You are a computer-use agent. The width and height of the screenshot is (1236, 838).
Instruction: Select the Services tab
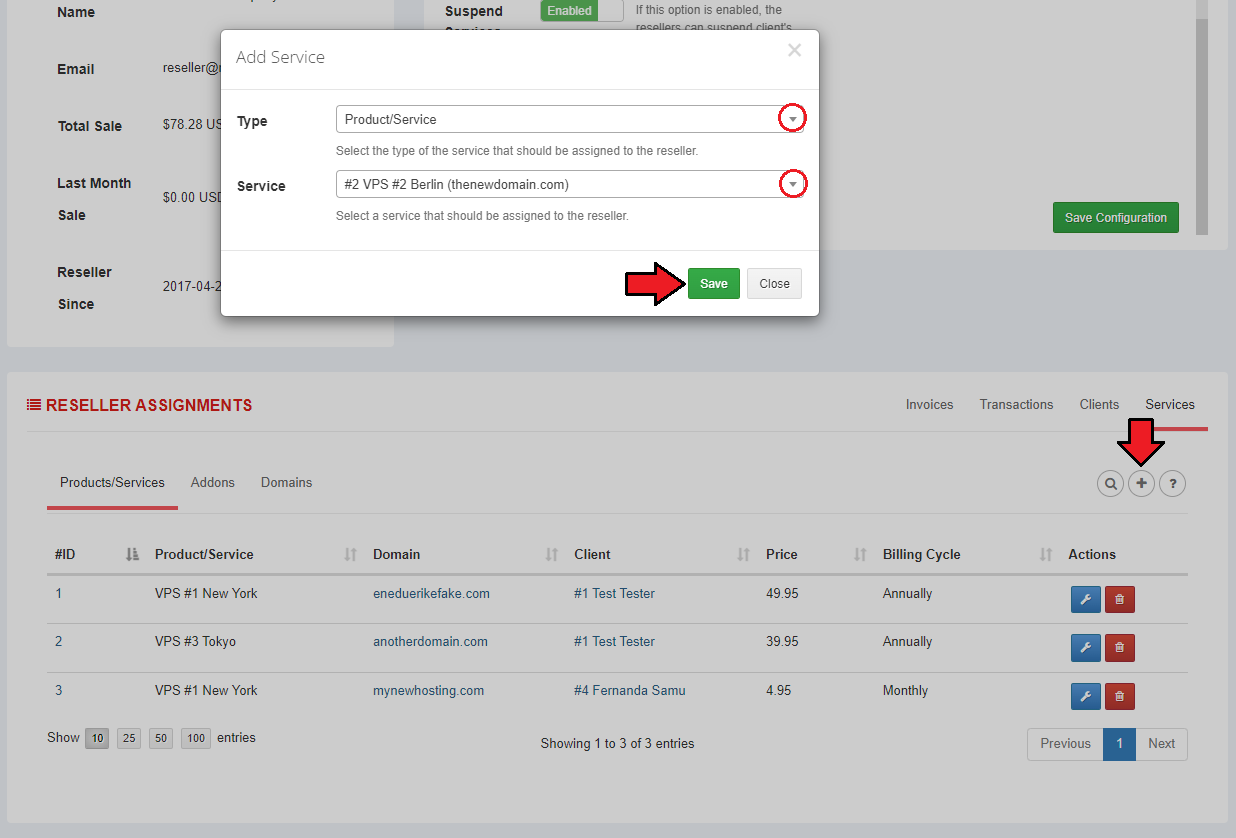coord(1170,404)
